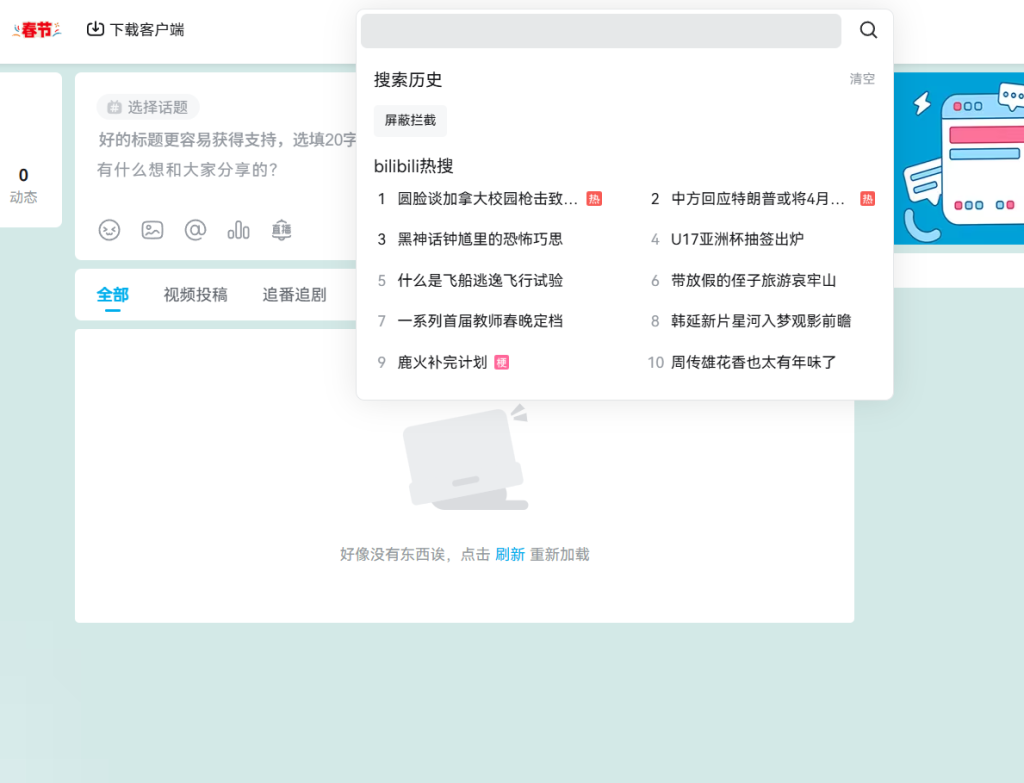Switch to the 视频投稿 tab

[195, 294]
